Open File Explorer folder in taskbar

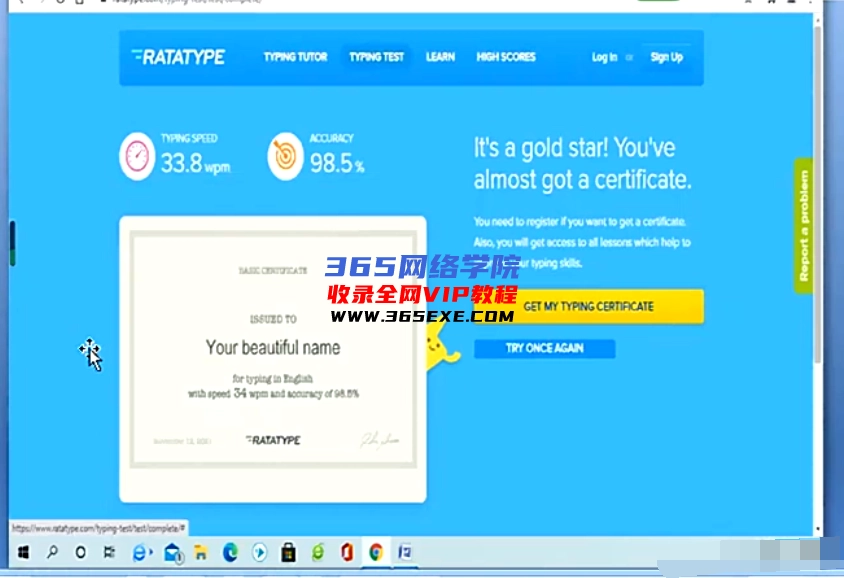[200, 552]
